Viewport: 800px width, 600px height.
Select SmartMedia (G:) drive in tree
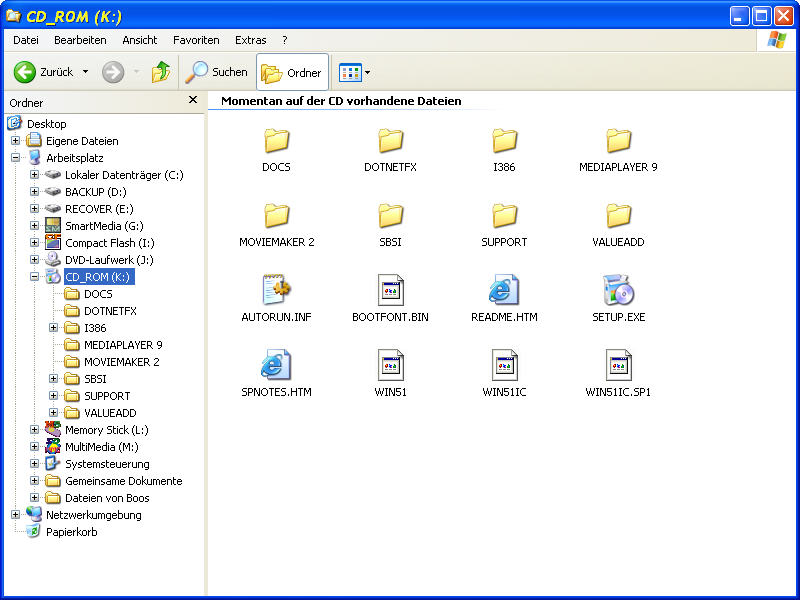click(x=104, y=226)
